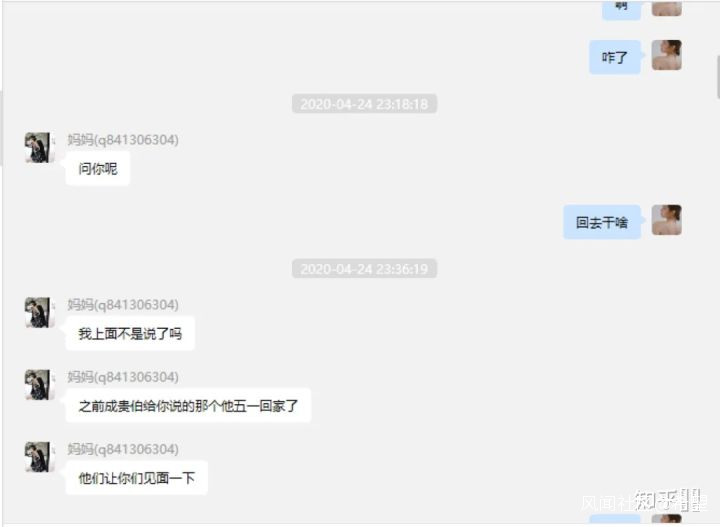The height and width of the screenshot is (527, 720).
Task: Select the "回去干啥" message bubble
Action: [602, 222]
